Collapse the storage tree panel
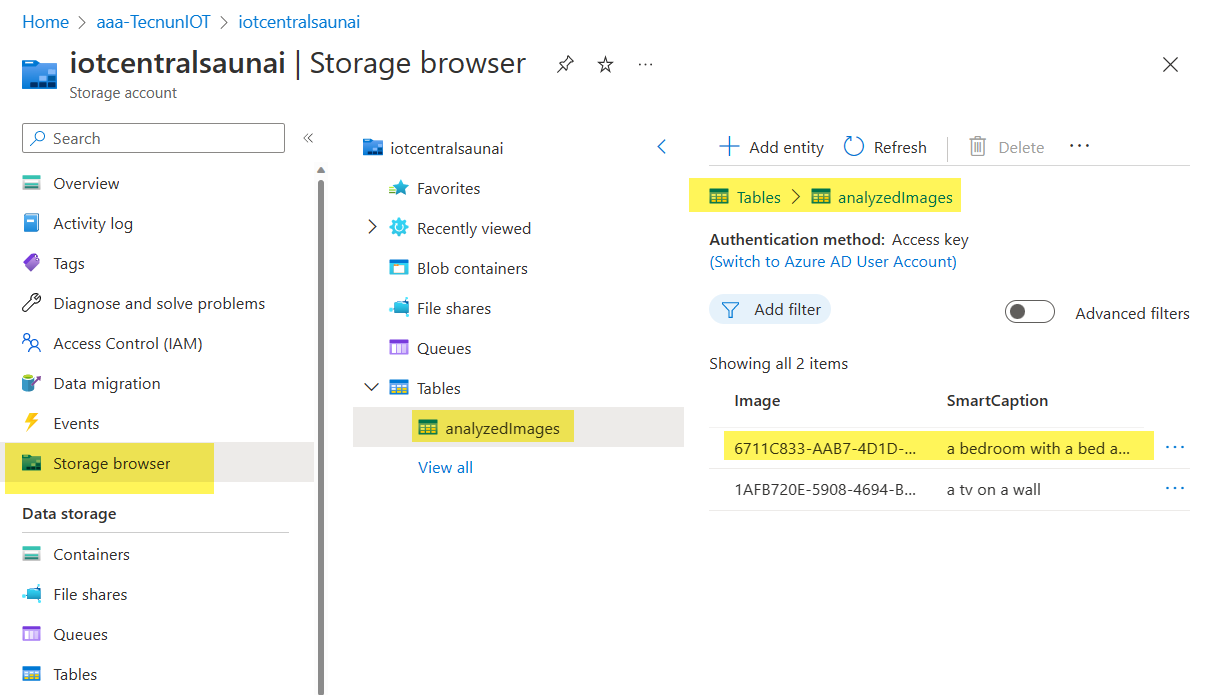Image resolution: width=1210 pixels, height=695 pixels. pyautogui.click(x=661, y=147)
